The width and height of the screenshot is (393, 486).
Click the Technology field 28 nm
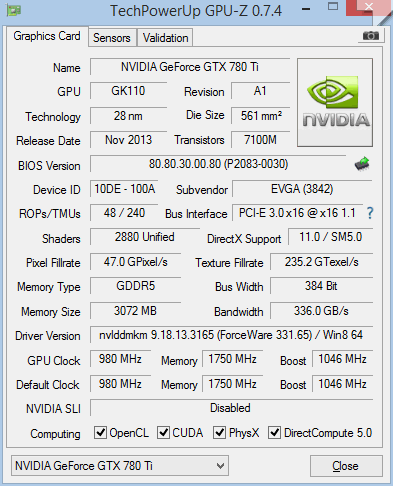click(128, 116)
